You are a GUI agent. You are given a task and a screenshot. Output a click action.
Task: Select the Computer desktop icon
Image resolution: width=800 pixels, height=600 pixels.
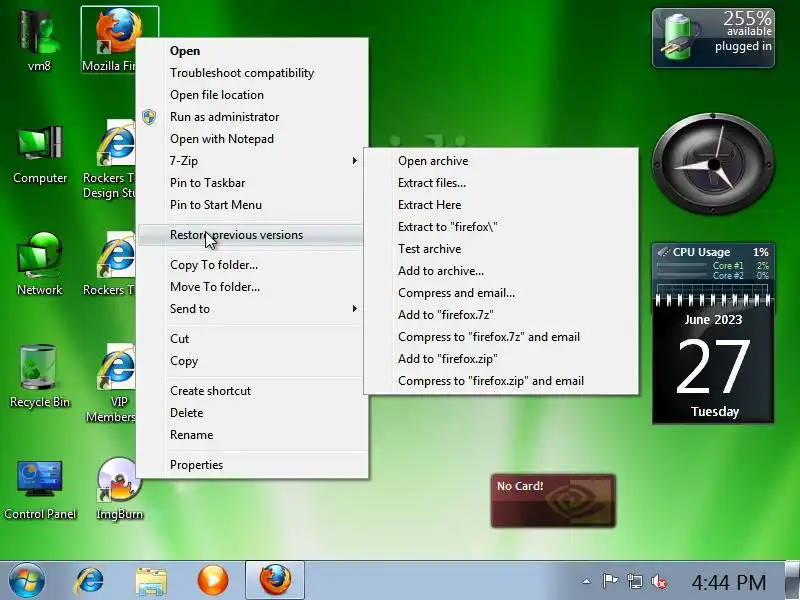tap(40, 153)
